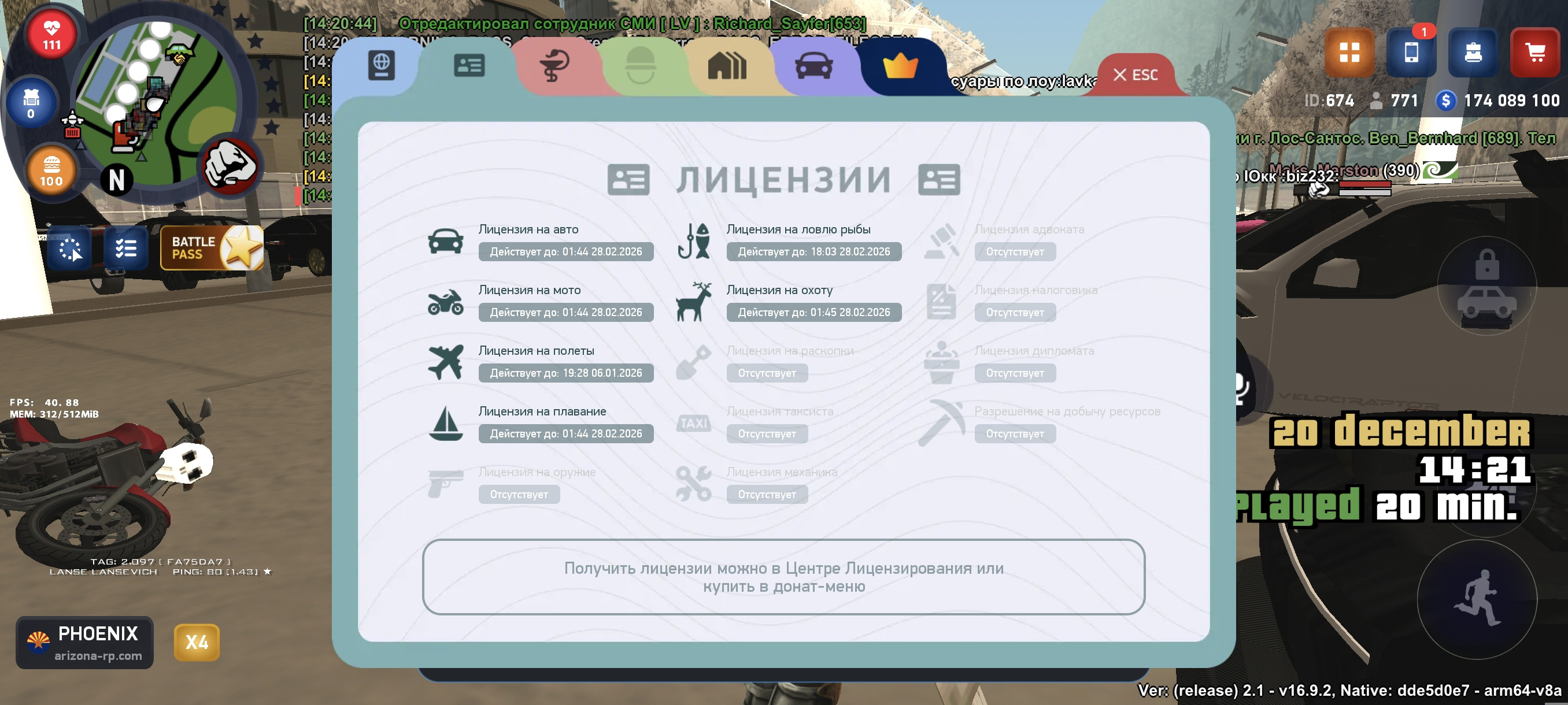
Task: Open the VIP crown tab
Action: click(x=900, y=66)
